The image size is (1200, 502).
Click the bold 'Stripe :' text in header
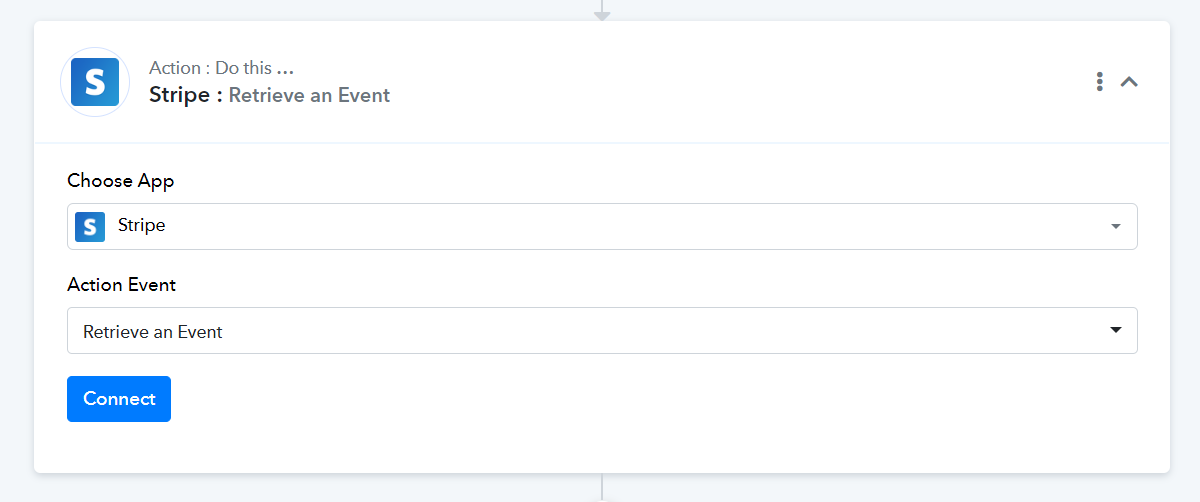[x=185, y=95]
